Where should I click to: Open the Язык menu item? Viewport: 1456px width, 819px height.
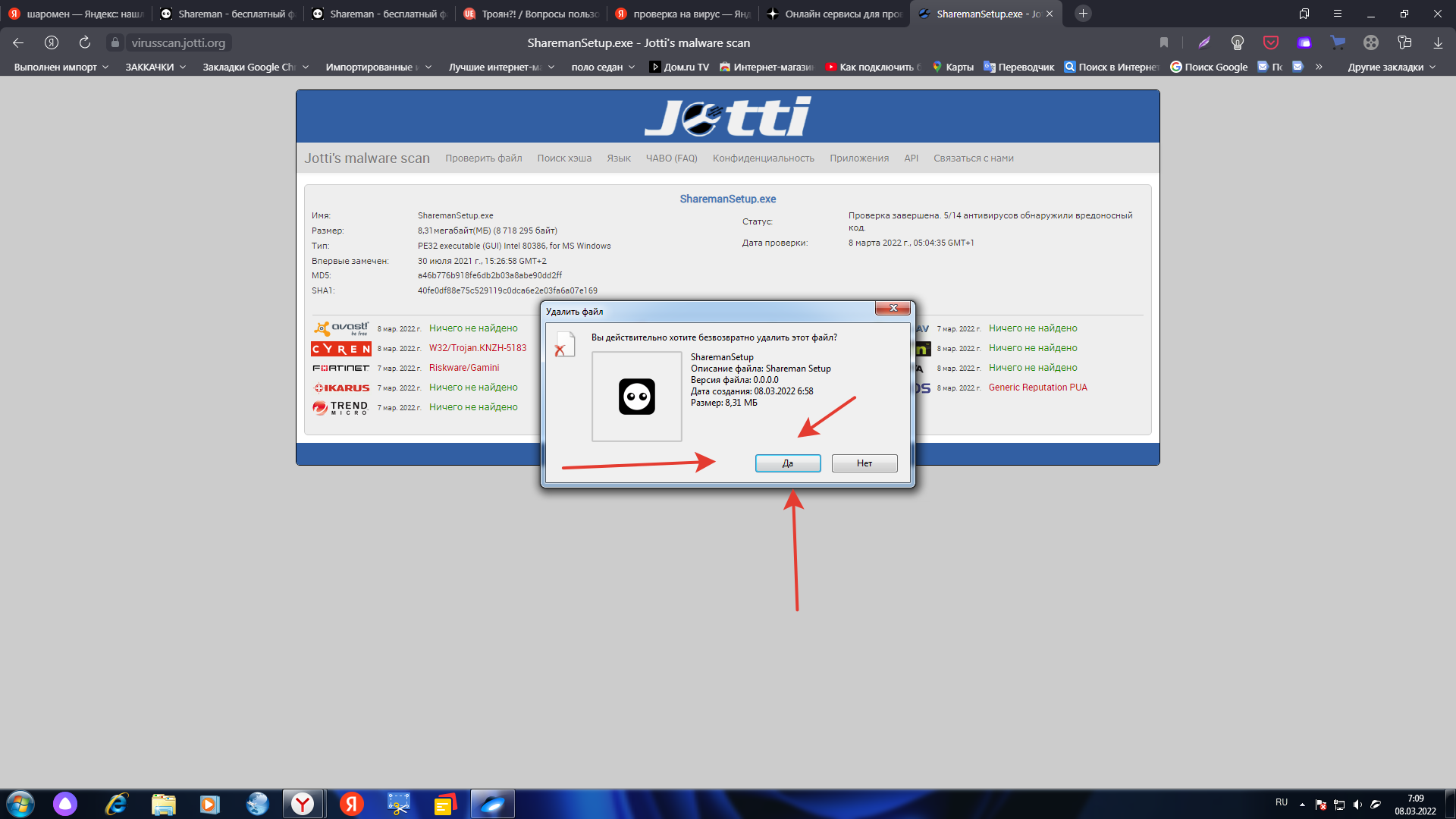point(619,158)
